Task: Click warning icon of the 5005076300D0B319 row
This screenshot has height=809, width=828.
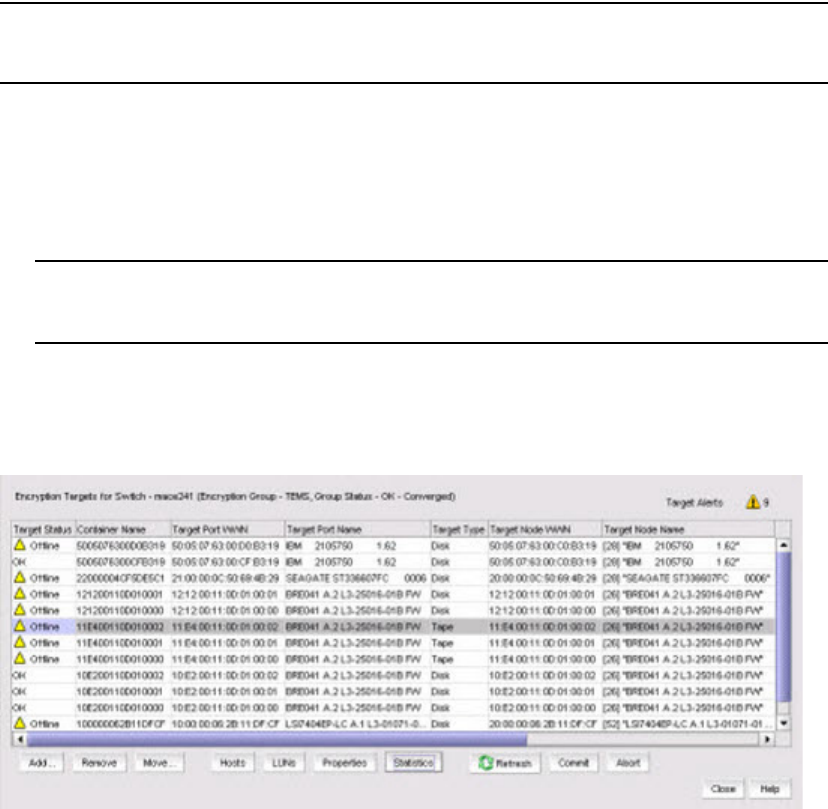Action: (x=20, y=544)
